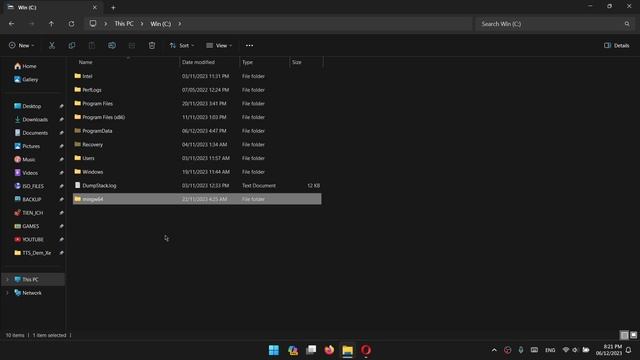Select the Windows folder
Screen dimensions: 640x360
click(x=197, y=172)
